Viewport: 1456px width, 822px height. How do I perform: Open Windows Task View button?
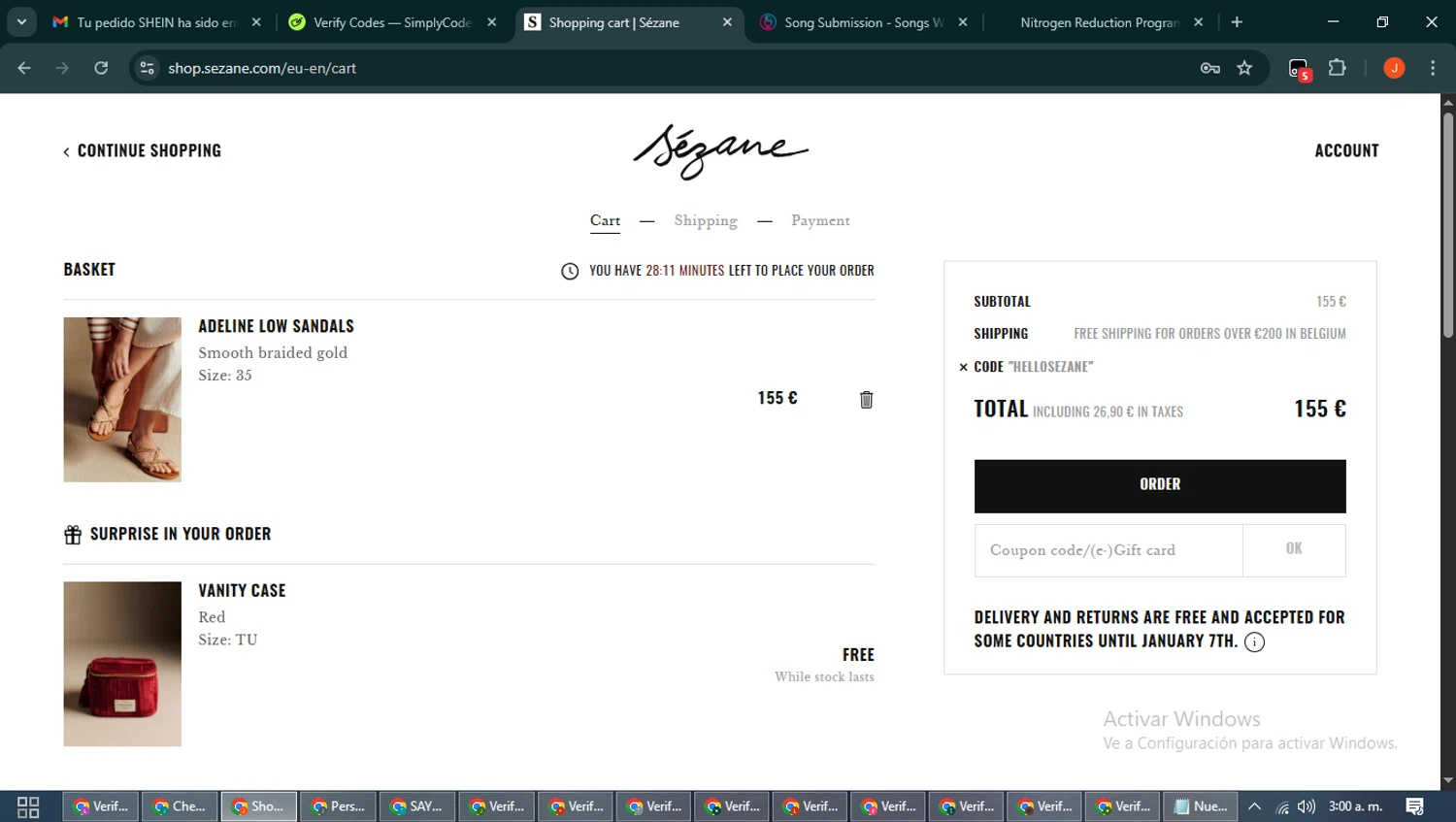(28, 806)
